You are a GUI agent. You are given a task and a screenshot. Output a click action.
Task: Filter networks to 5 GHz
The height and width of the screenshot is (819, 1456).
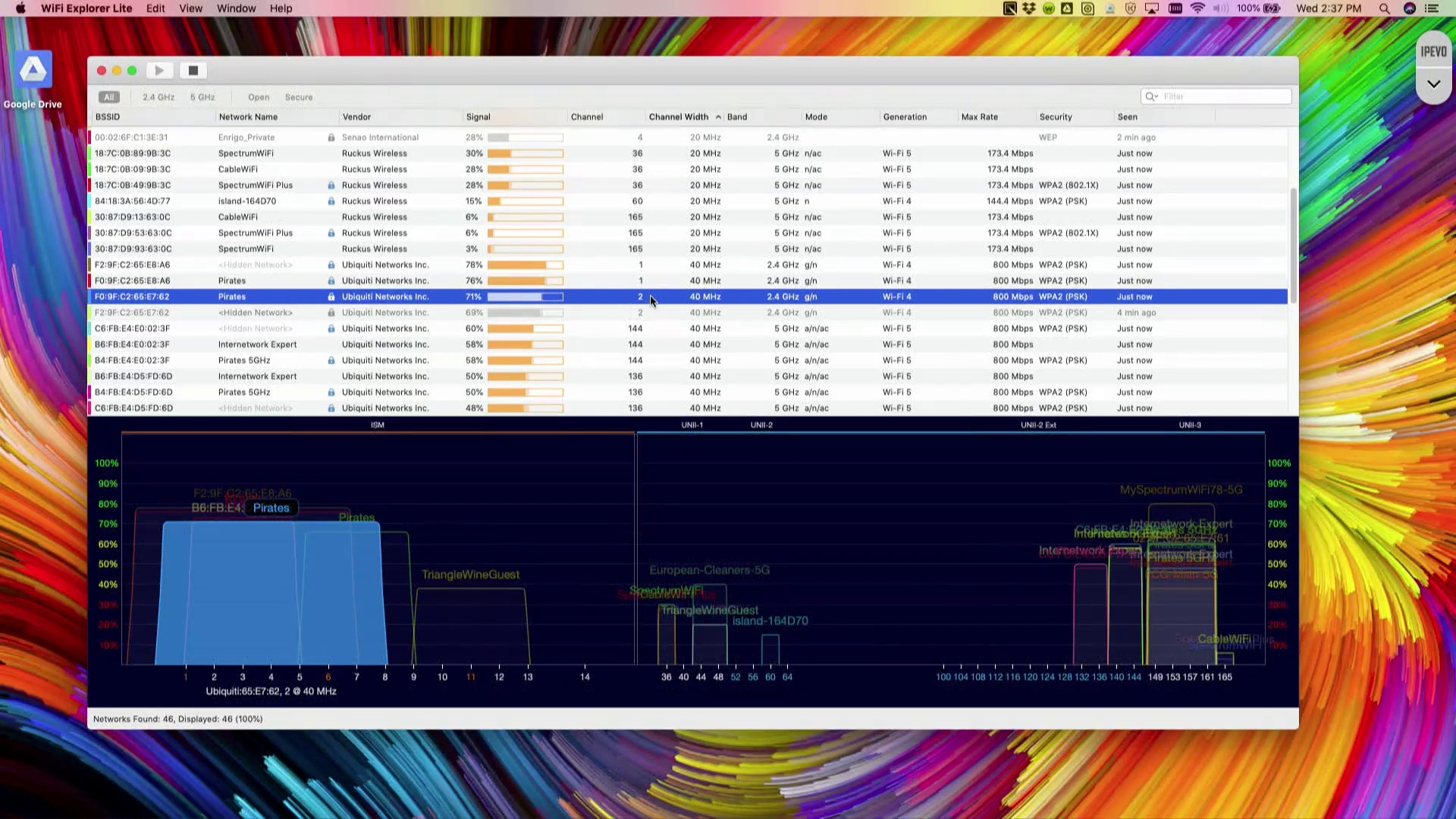(202, 97)
